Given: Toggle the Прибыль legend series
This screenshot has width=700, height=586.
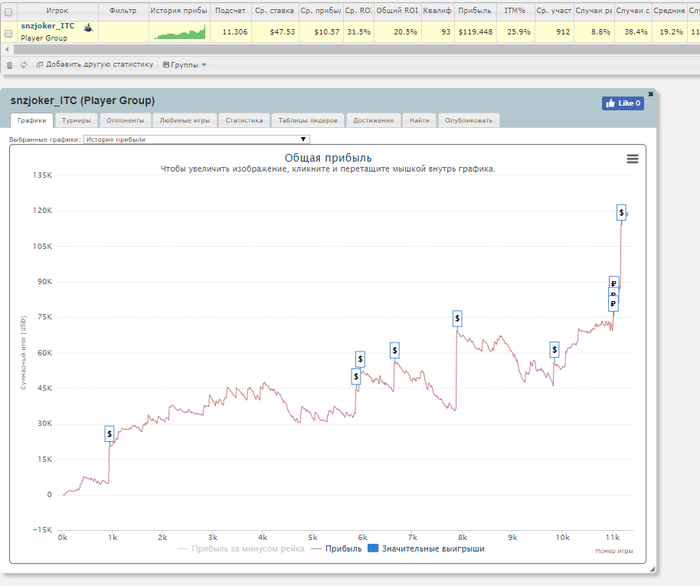Looking at the screenshot, I should tap(337, 549).
